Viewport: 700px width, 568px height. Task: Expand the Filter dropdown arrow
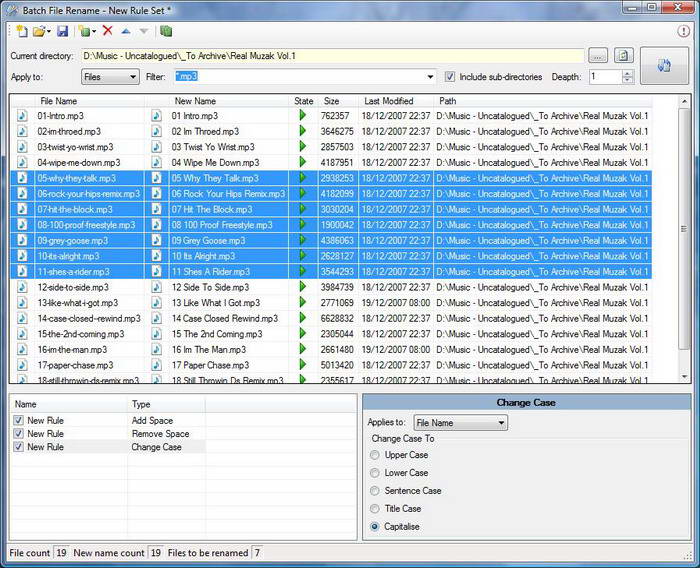[x=430, y=77]
